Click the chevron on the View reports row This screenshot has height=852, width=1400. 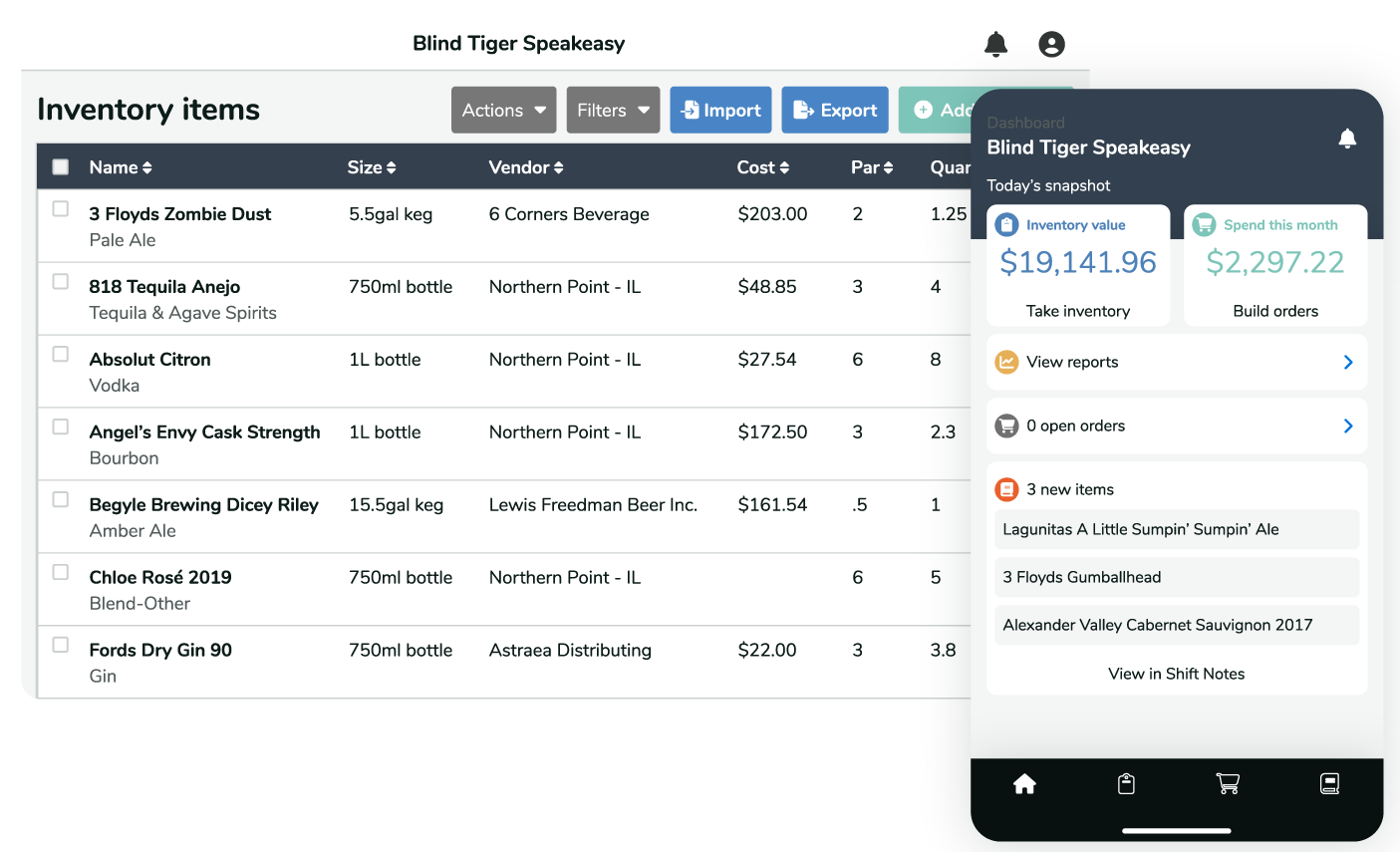(x=1347, y=362)
